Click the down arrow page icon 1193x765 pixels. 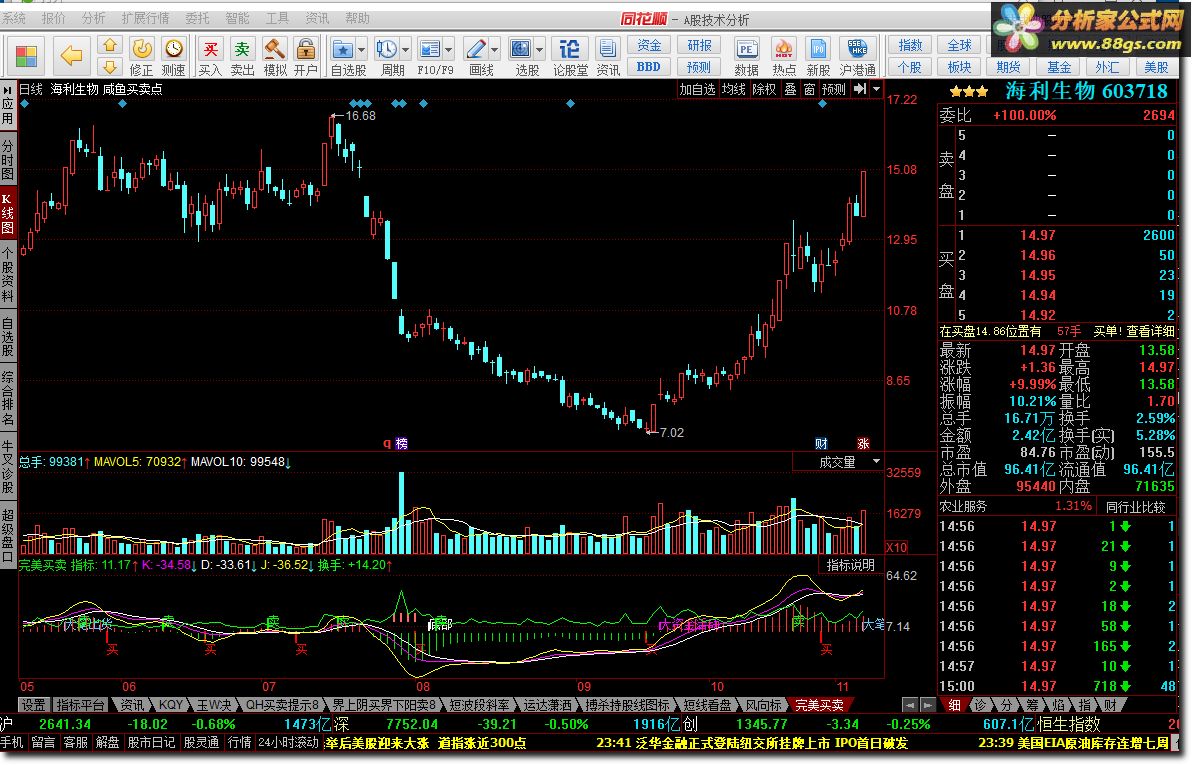click(110, 66)
